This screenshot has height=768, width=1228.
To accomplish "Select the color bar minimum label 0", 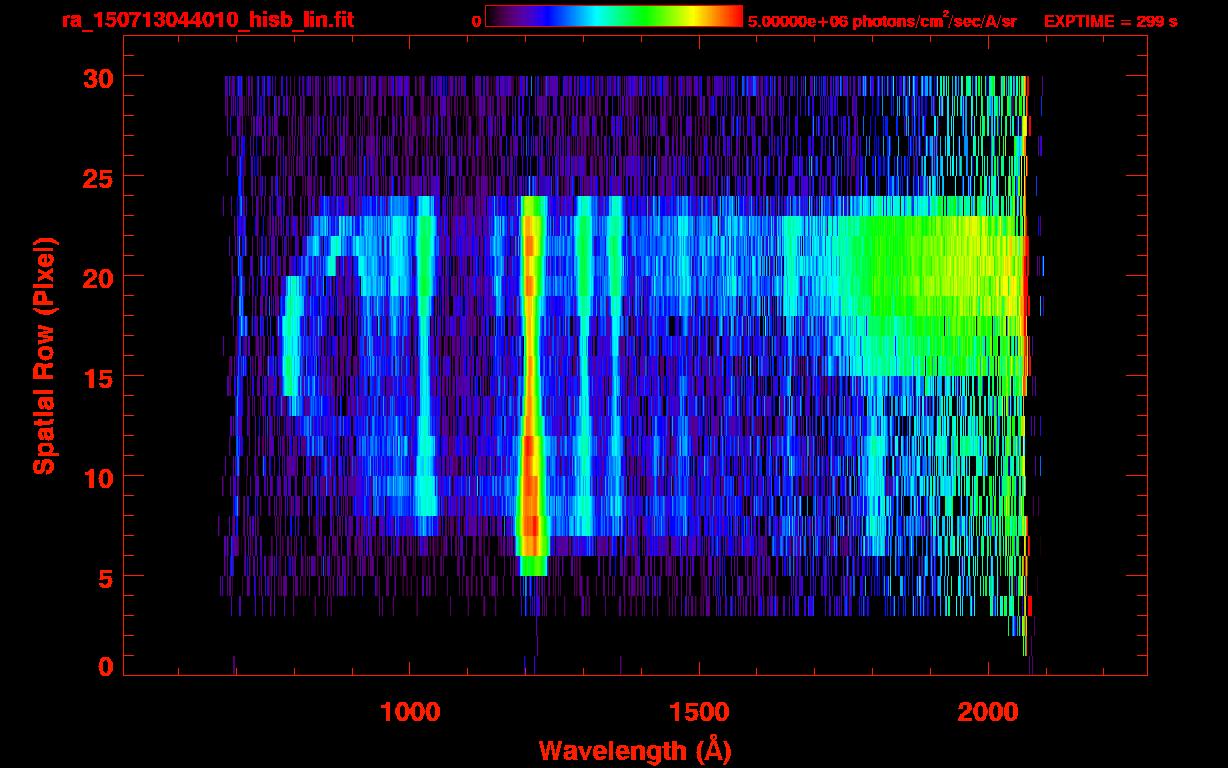I will pyautogui.click(x=476, y=21).
